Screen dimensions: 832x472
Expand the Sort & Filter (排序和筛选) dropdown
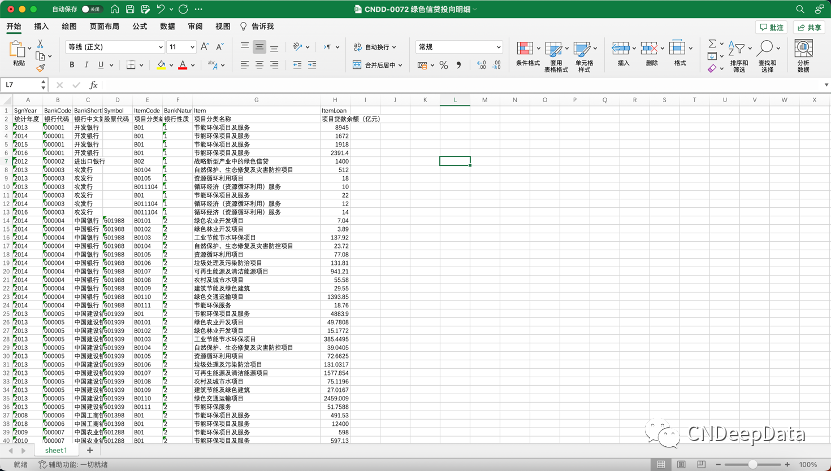[750, 48]
